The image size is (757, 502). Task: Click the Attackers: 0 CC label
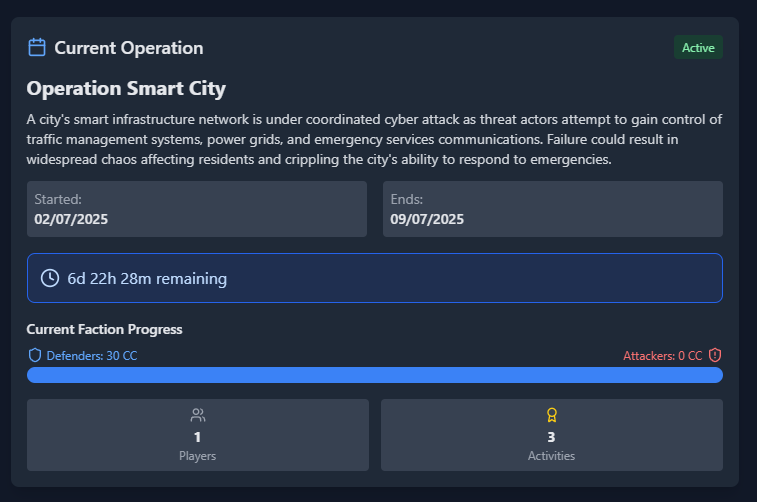[662, 356]
